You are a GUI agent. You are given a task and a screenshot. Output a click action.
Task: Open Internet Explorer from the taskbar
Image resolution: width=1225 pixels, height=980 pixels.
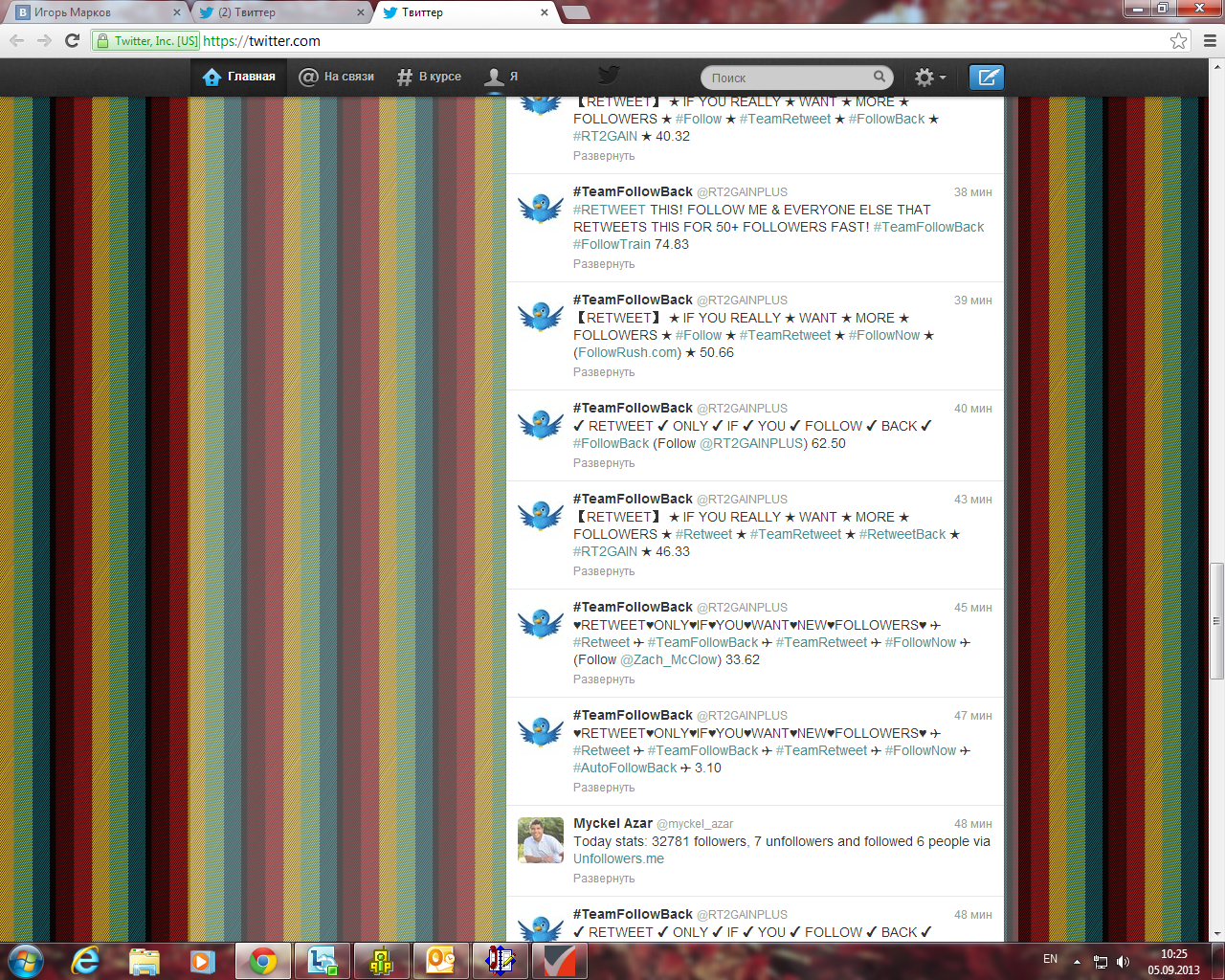pyautogui.click(x=85, y=960)
